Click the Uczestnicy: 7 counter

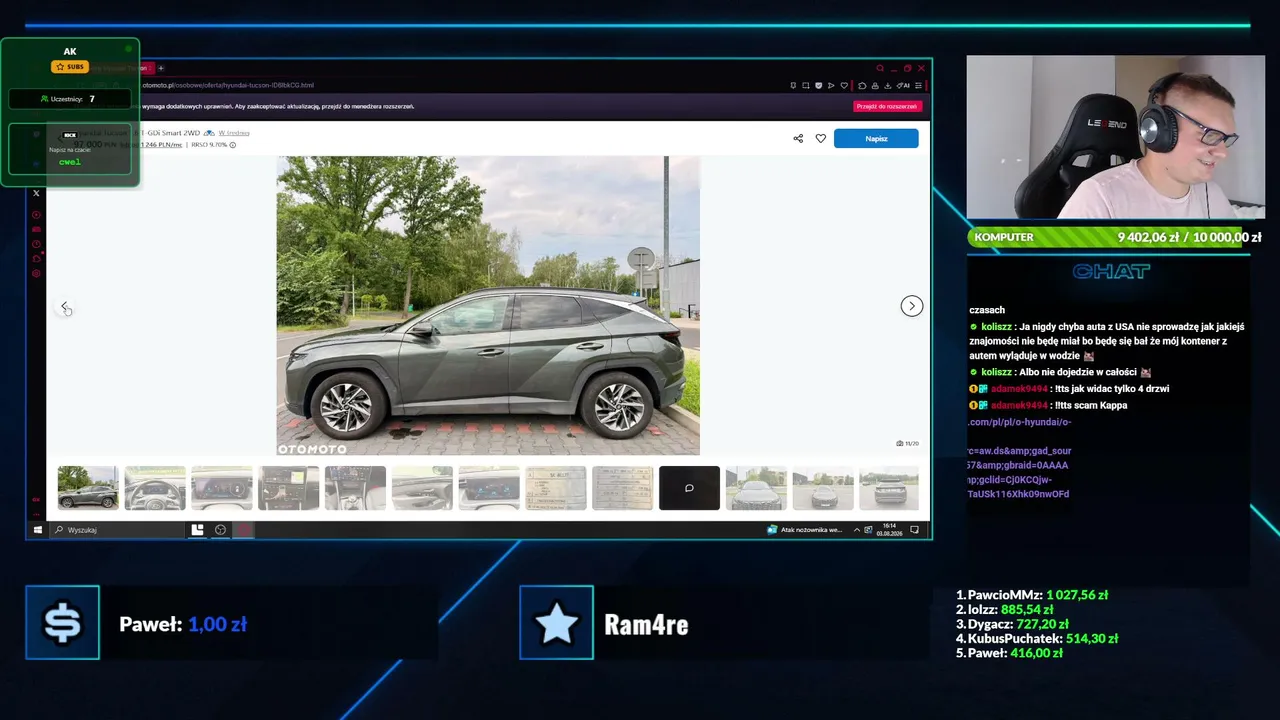click(x=70, y=99)
